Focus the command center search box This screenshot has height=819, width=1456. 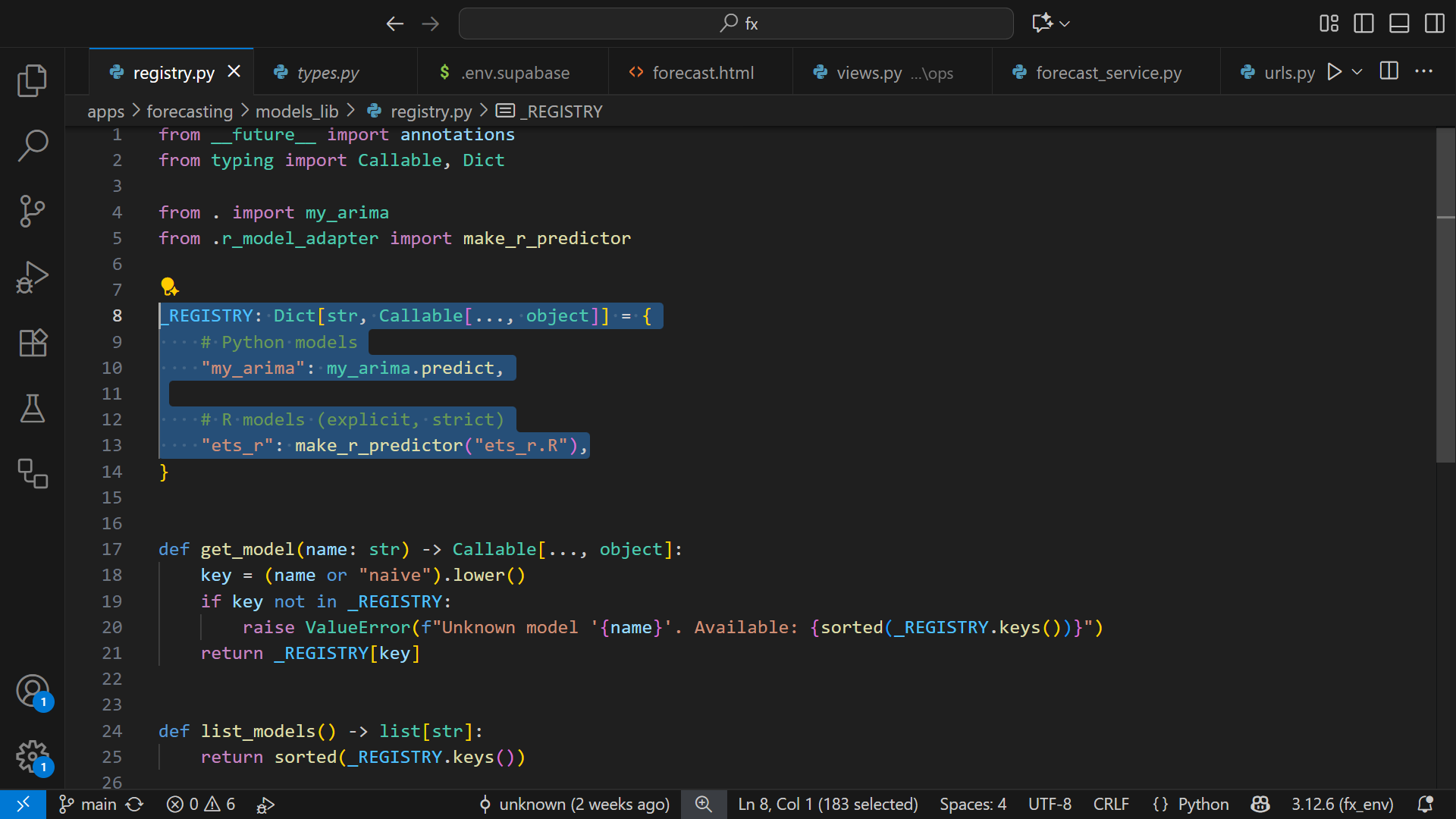(735, 24)
